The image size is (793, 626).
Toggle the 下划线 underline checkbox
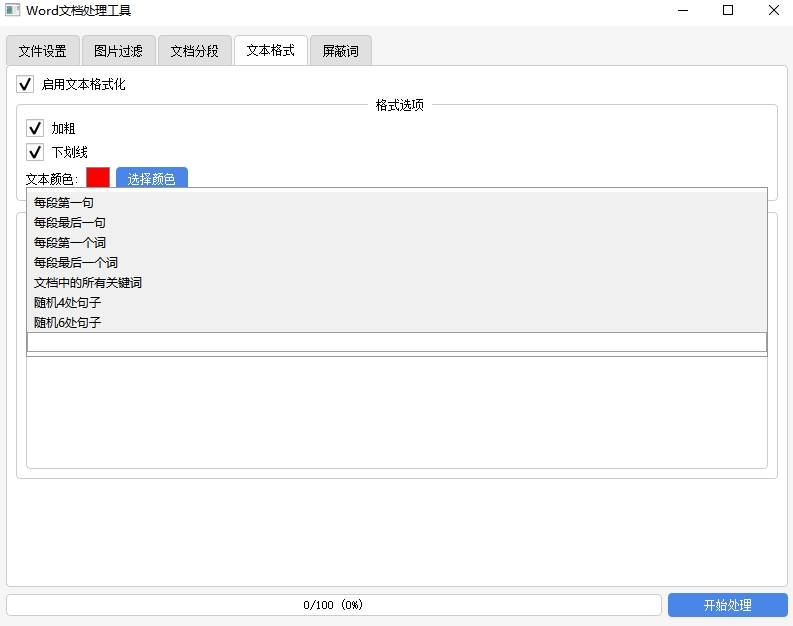[35, 152]
